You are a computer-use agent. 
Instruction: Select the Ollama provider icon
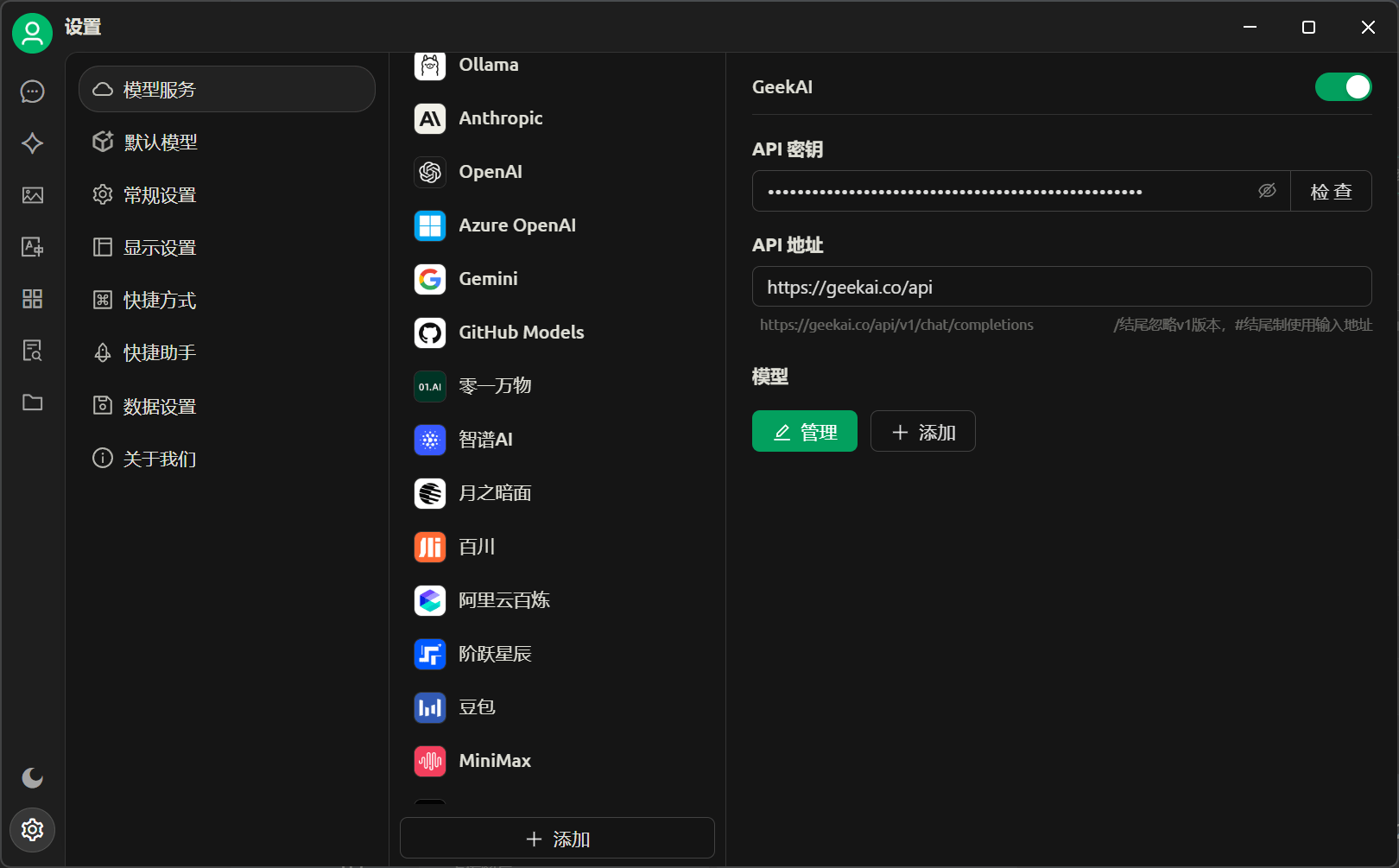click(x=430, y=65)
